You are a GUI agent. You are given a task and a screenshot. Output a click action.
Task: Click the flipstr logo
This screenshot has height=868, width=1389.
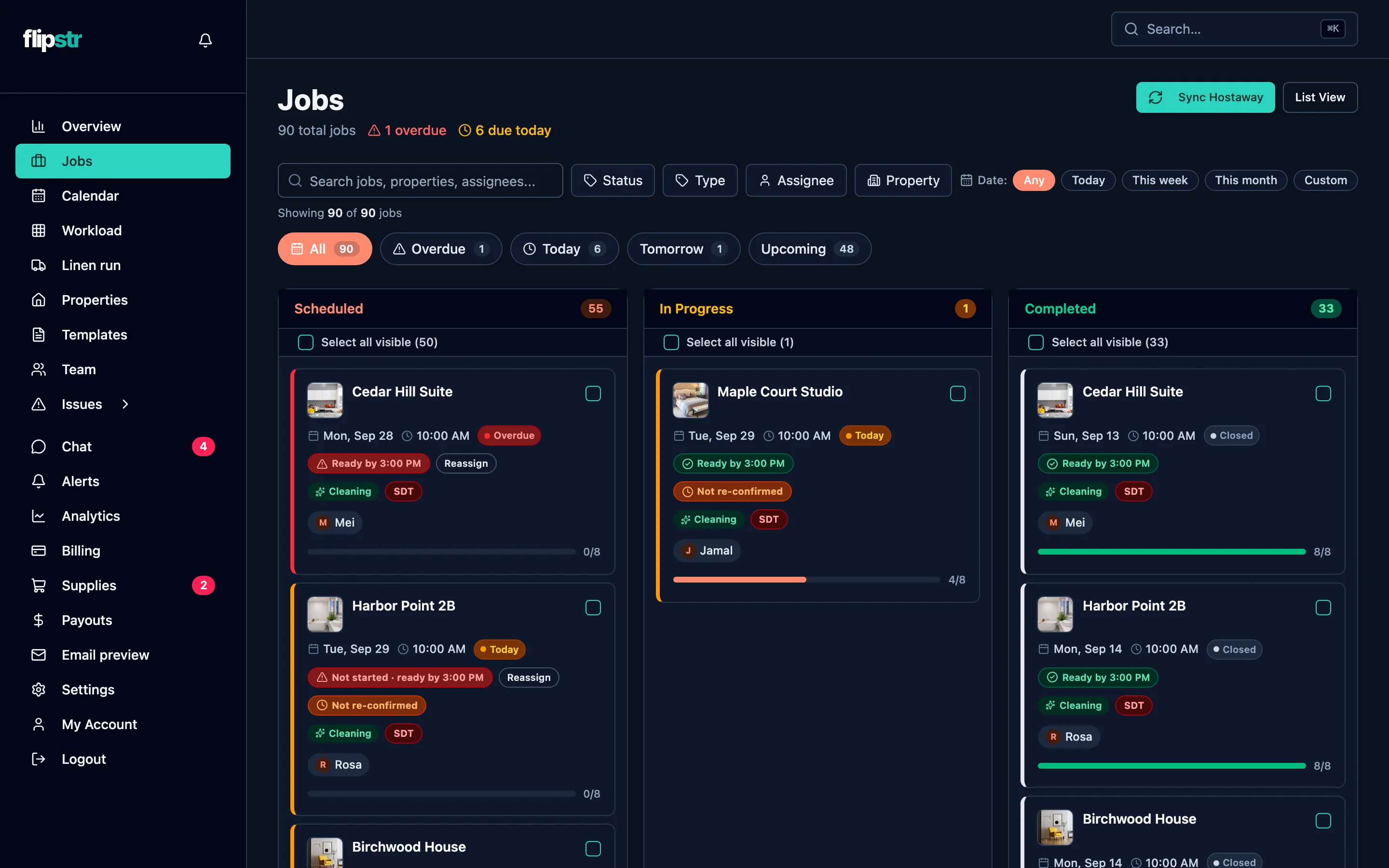[x=52, y=40]
